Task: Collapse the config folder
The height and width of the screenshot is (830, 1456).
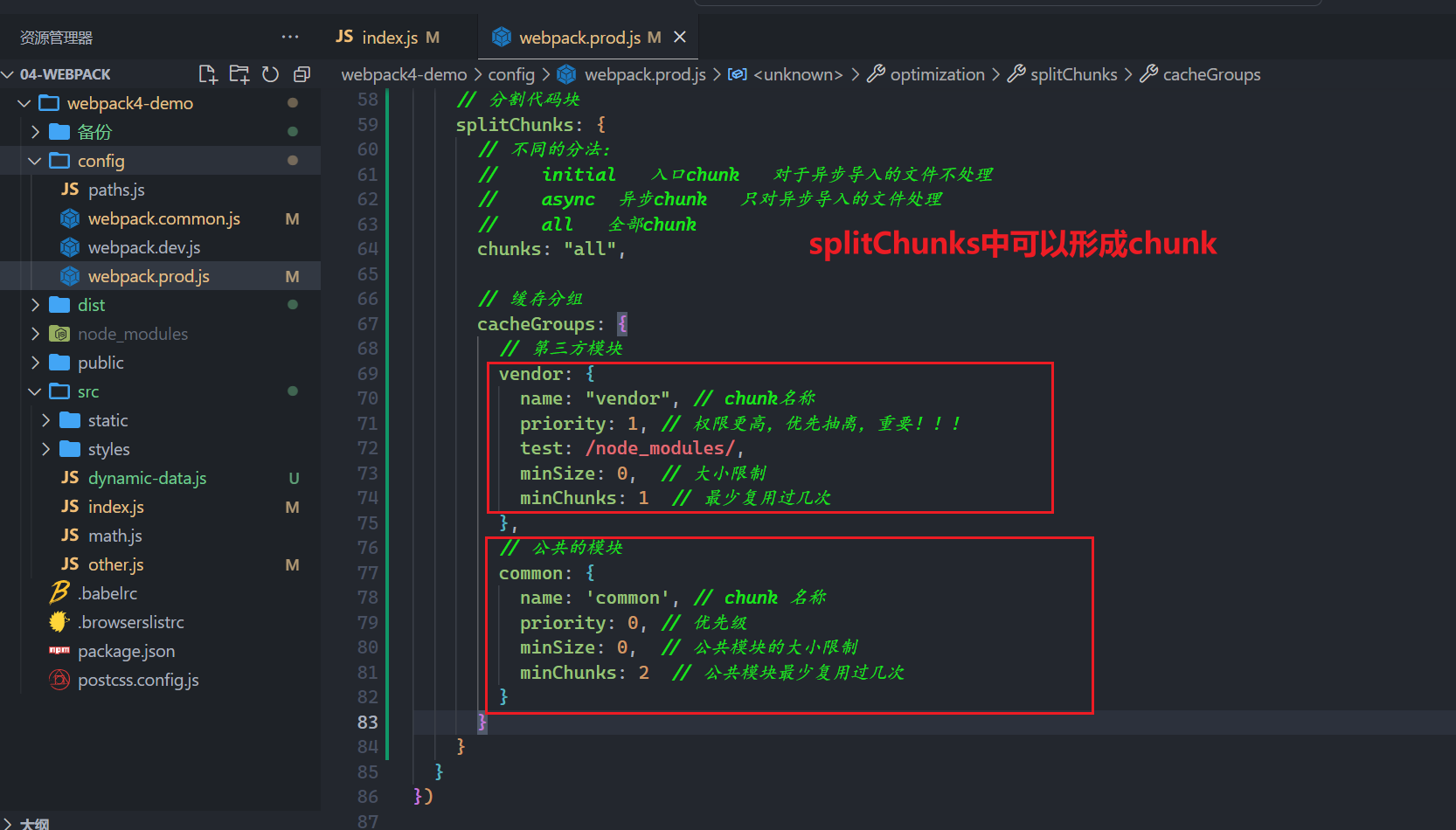Action: pos(35,161)
